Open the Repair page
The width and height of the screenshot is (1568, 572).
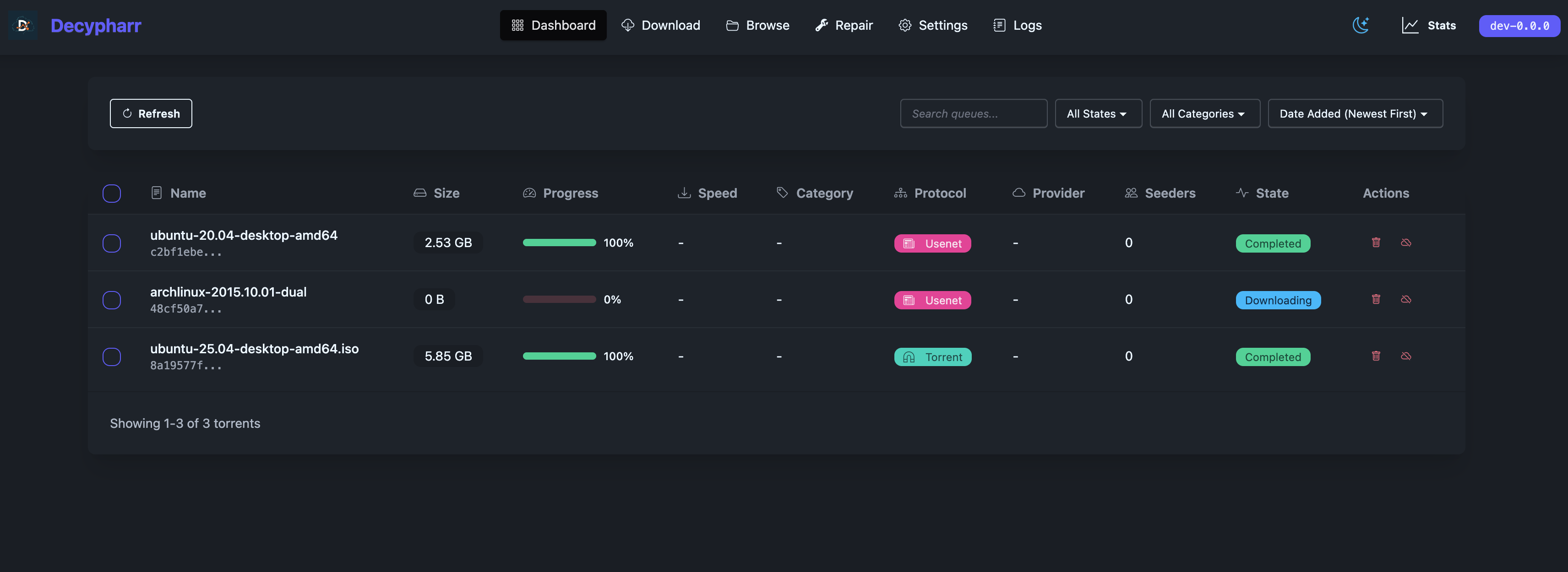[844, 26]
